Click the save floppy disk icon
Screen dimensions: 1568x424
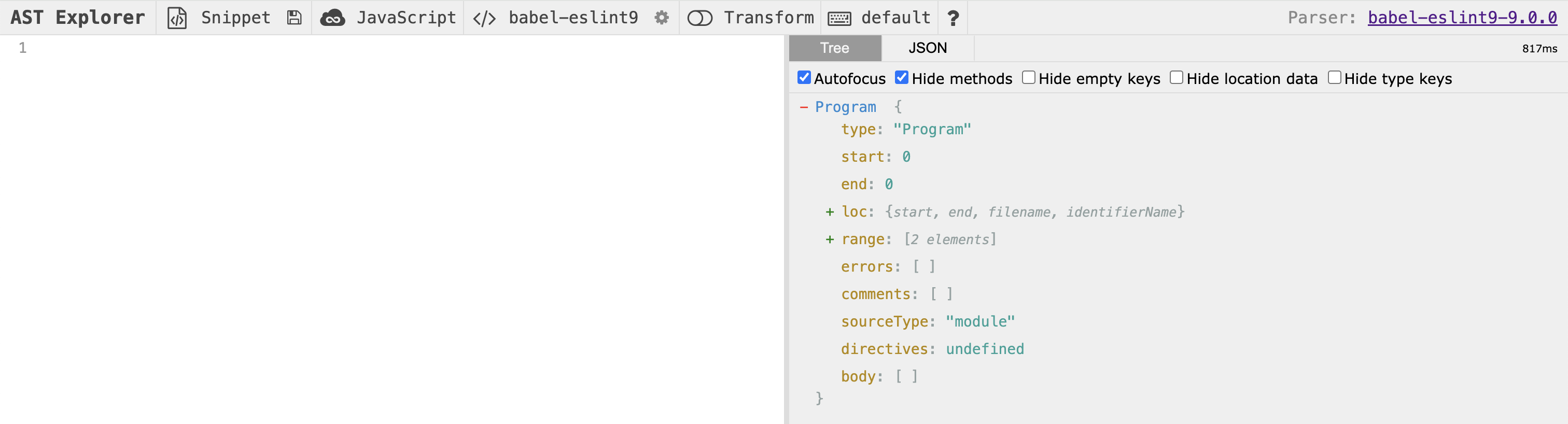point(295,18)
